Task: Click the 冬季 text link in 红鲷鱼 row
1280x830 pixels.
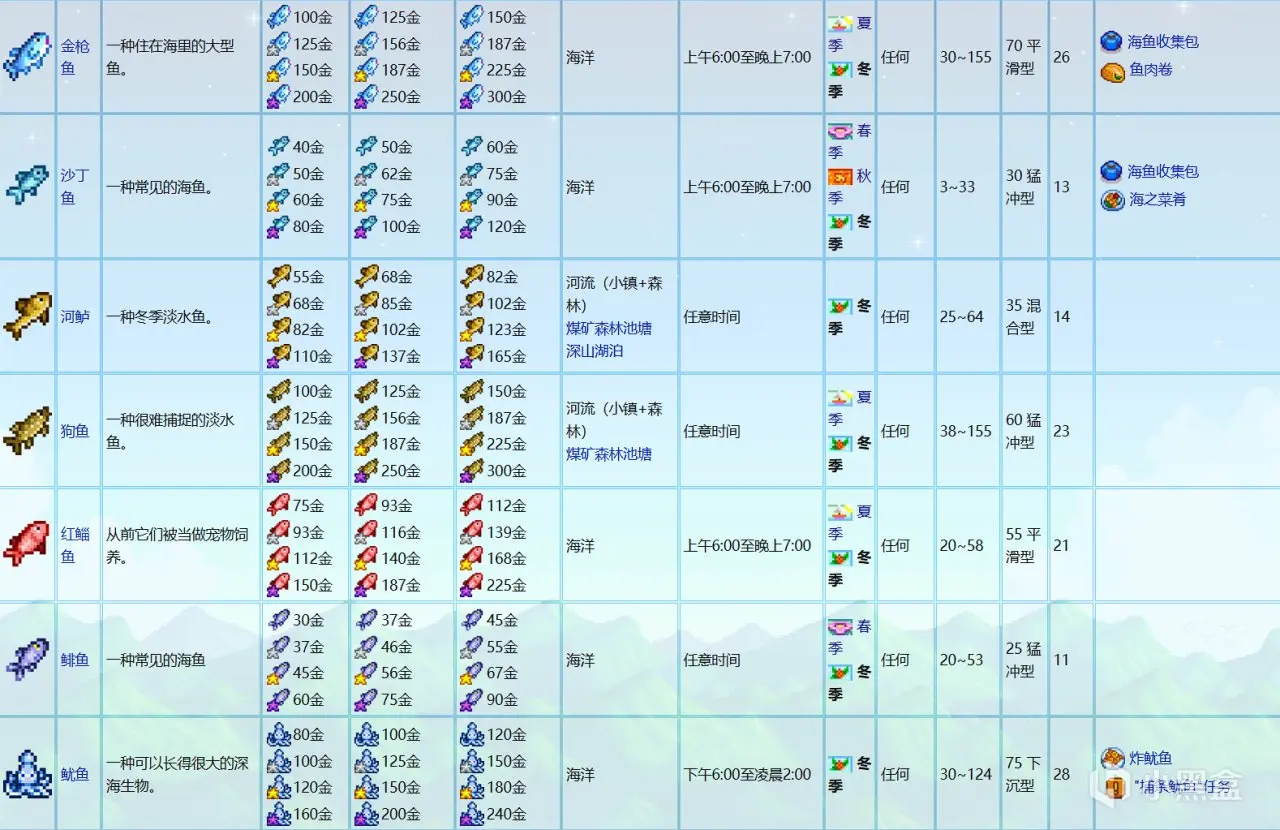Action: pyautogui.click(x=848, y=568)
